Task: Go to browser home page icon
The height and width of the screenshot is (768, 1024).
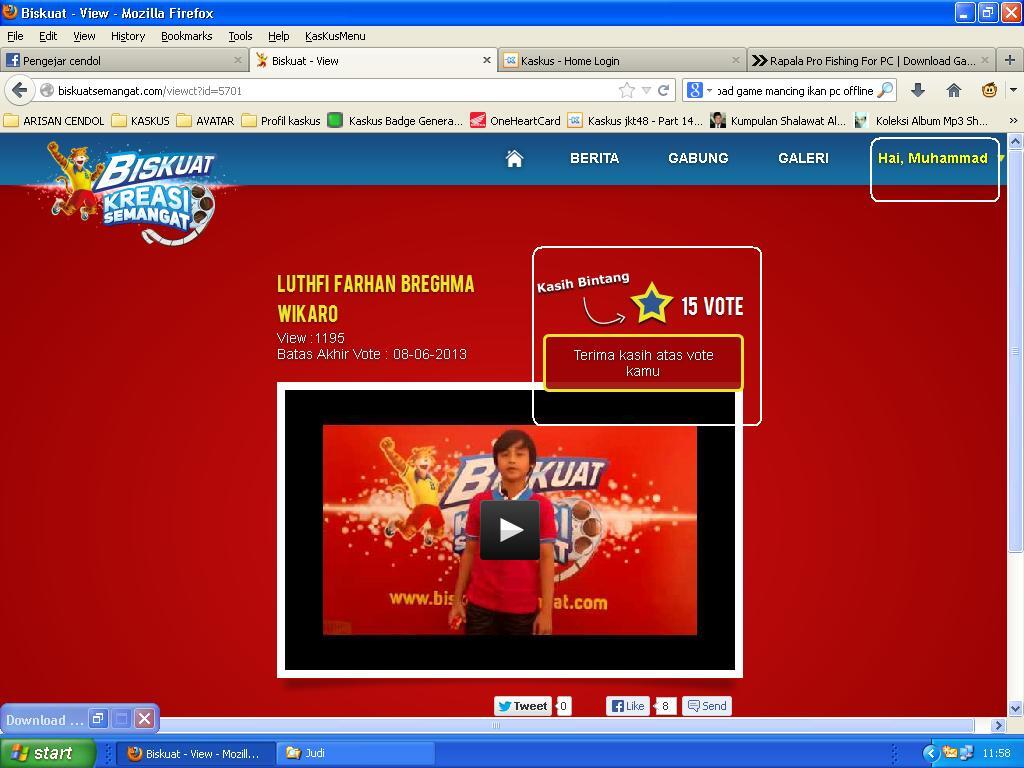Action: point(953,90)
